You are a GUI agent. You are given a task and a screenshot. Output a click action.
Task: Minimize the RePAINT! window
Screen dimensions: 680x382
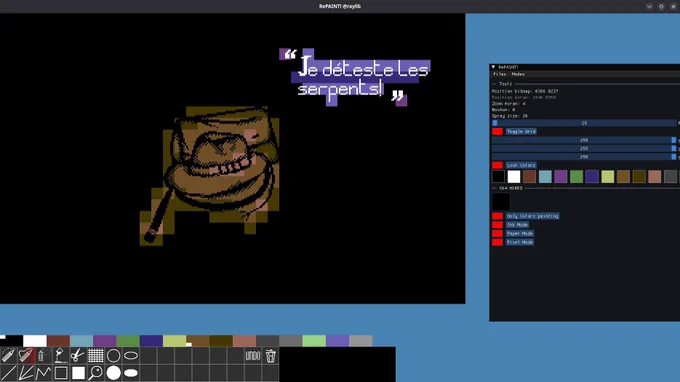click(649, 7)
